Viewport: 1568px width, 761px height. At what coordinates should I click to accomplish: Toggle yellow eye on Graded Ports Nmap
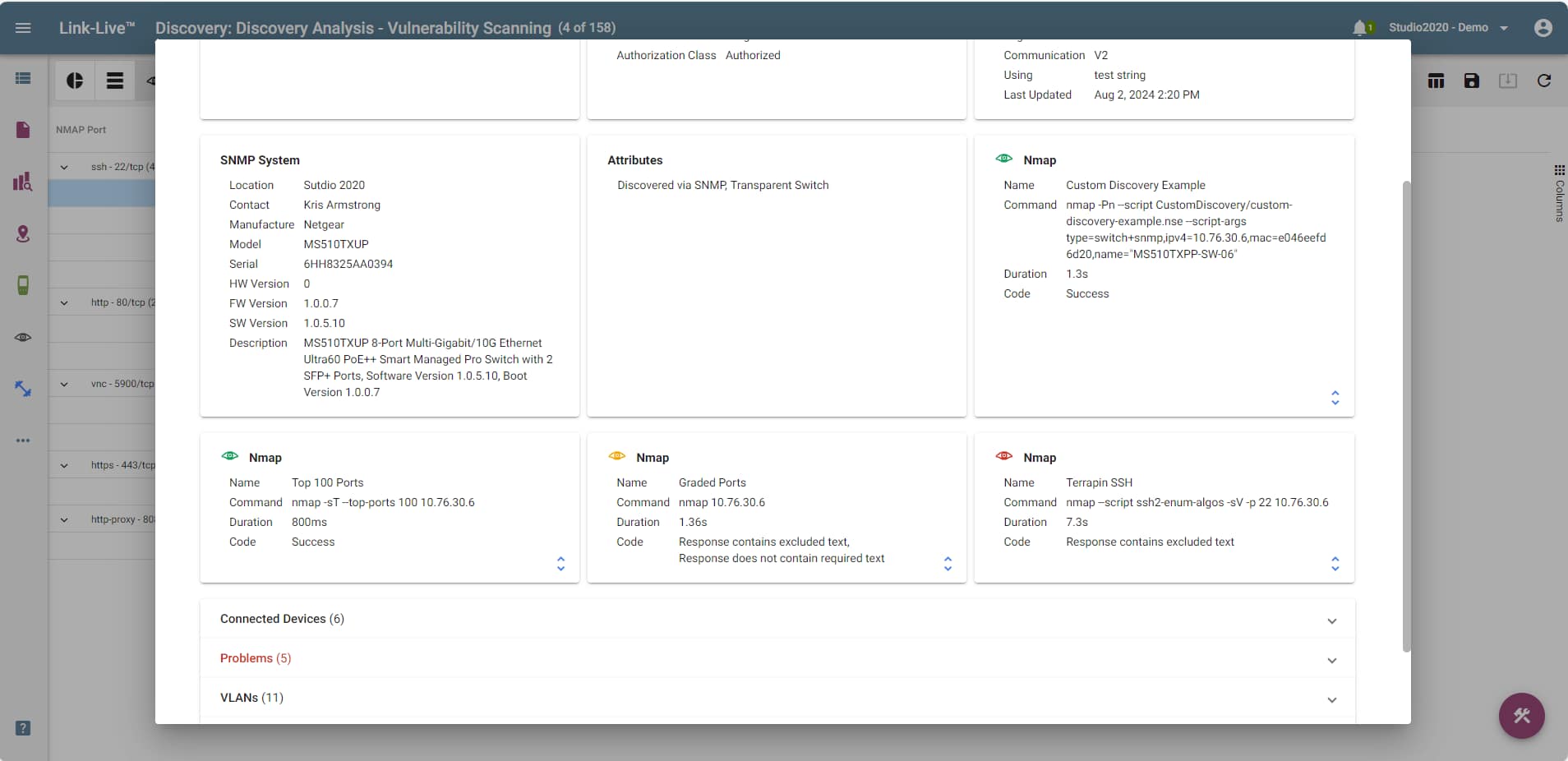click(616, 456)
